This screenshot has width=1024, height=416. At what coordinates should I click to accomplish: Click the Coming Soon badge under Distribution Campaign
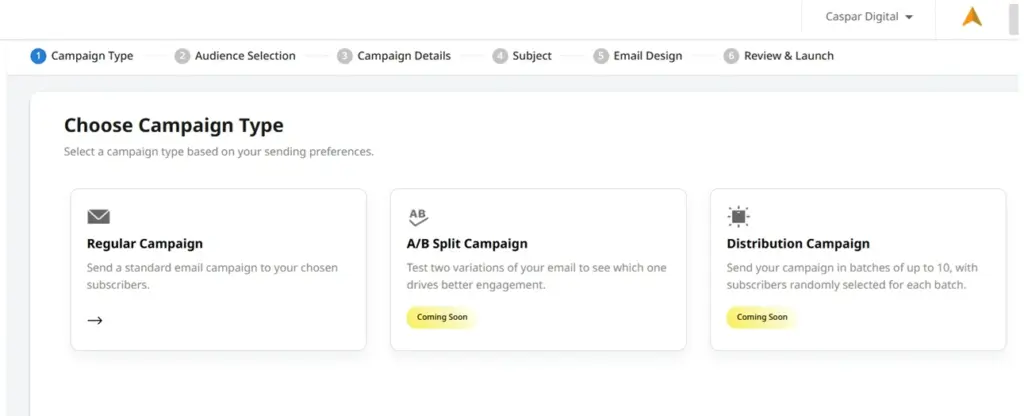(761, 317)
